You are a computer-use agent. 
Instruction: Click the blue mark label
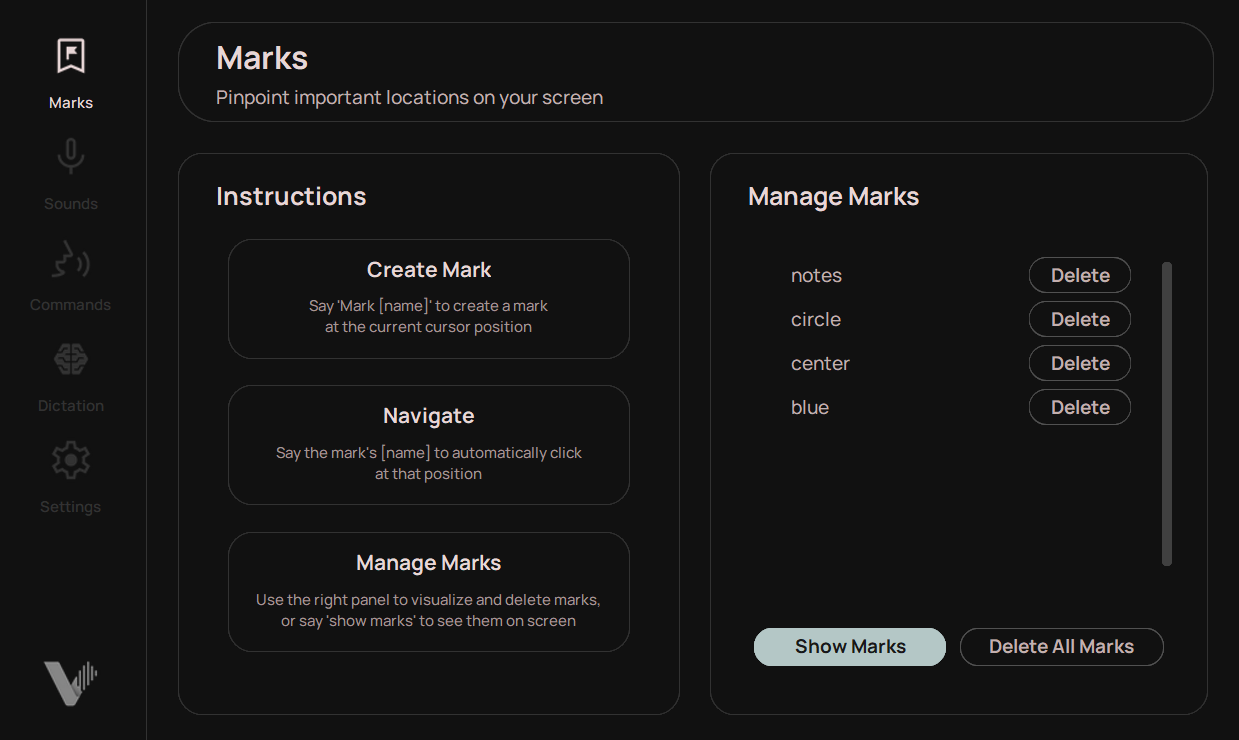810,407
